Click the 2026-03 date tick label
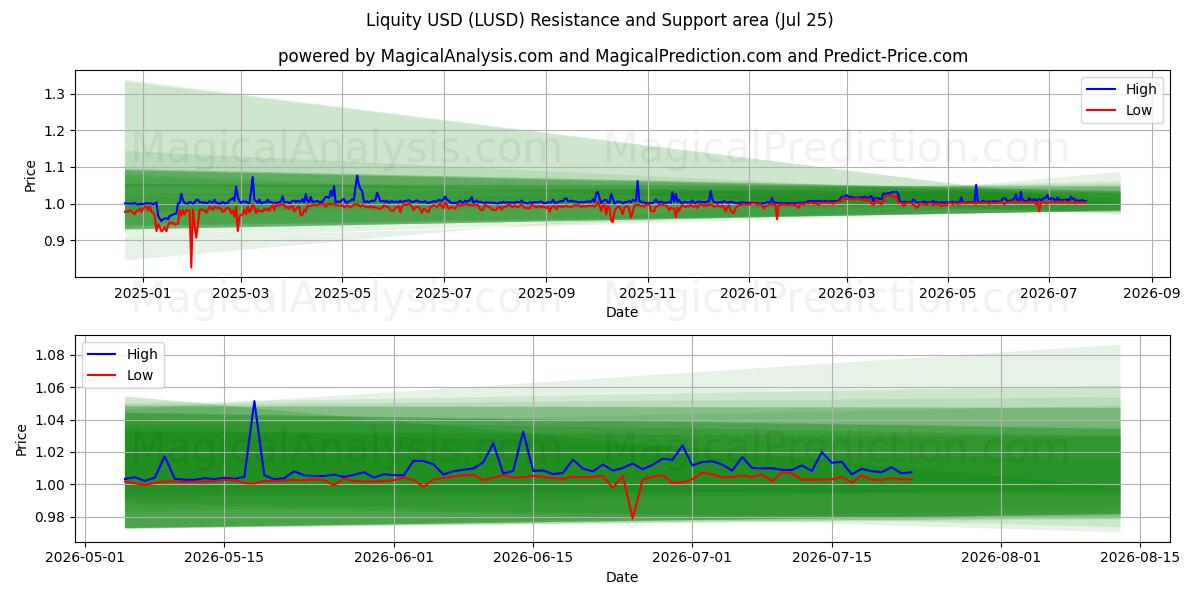The width and height of the screenshot is (1200, 600). 848,293
